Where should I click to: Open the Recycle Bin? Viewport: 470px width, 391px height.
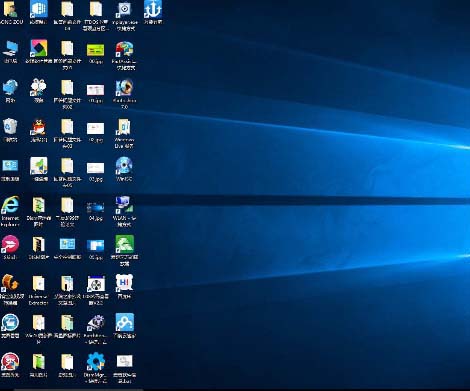coord(10,127)
